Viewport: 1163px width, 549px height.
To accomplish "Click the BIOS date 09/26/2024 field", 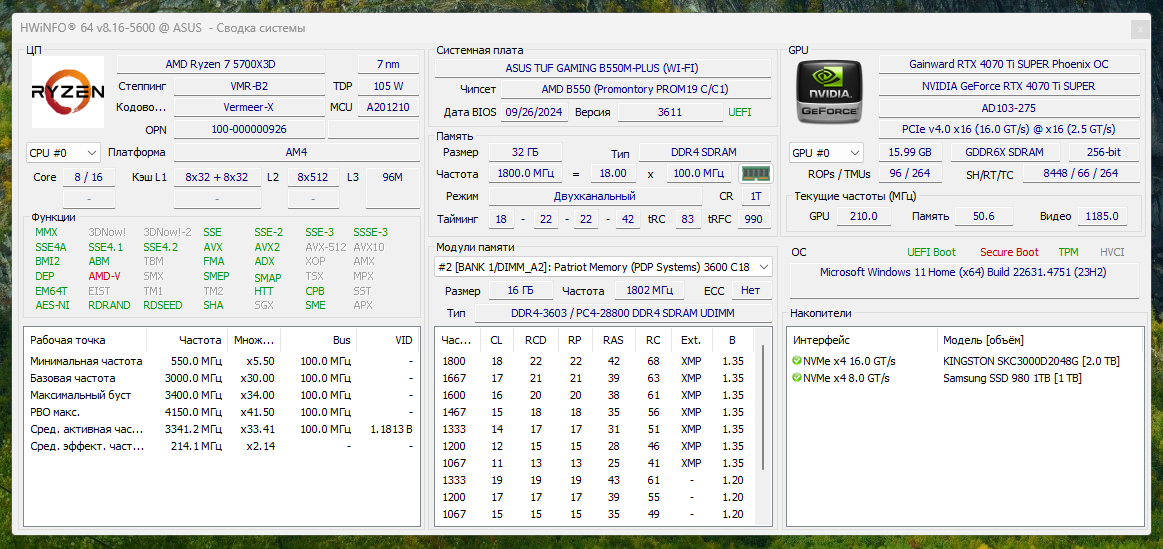I will [536, 112].
